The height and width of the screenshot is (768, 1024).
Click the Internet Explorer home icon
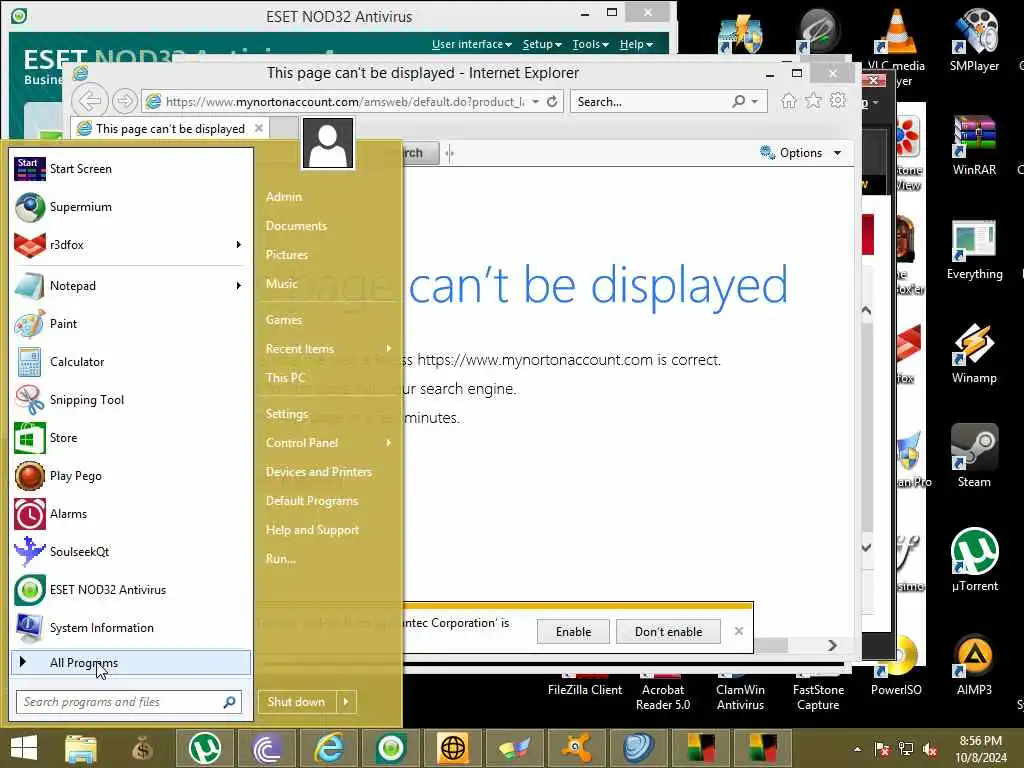(x=789, y=101)
